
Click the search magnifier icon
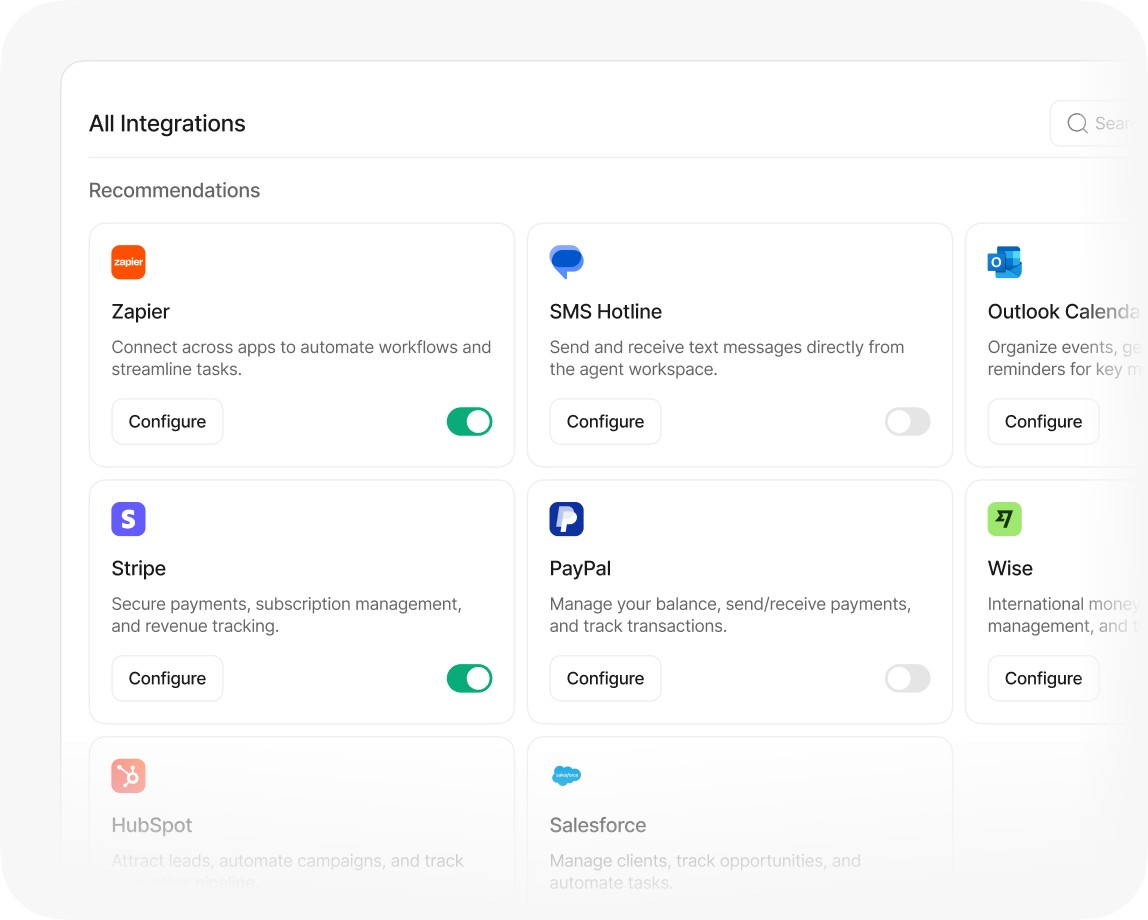point(1077,123)
